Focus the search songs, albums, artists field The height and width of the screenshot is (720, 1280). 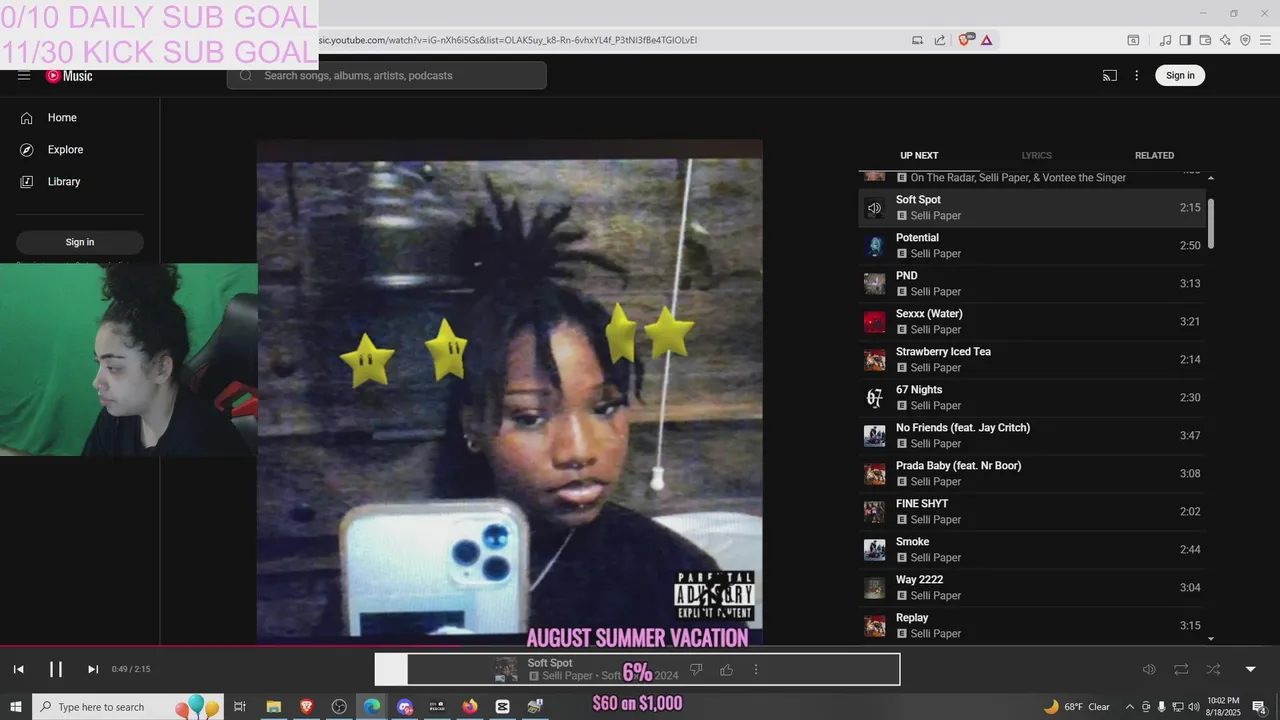pos(387,76)
